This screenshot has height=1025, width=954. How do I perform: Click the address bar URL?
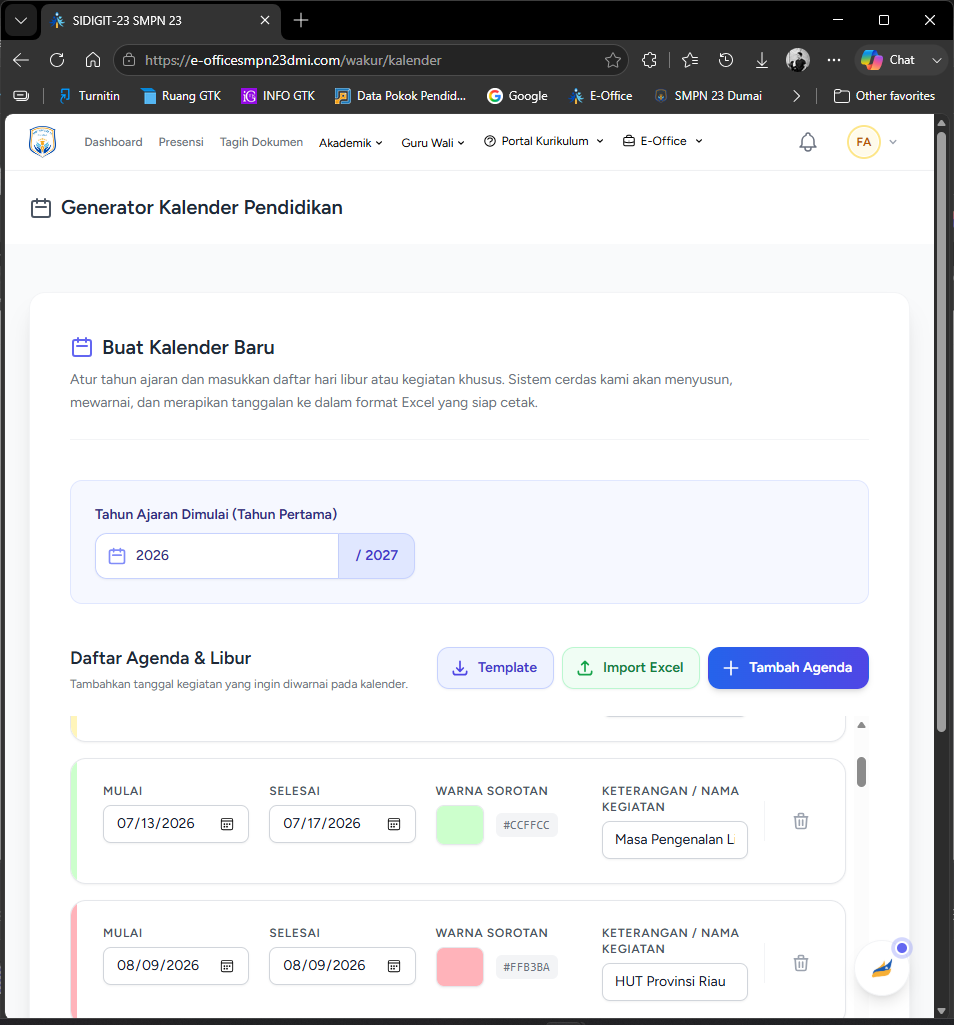(x=293, y=60)
